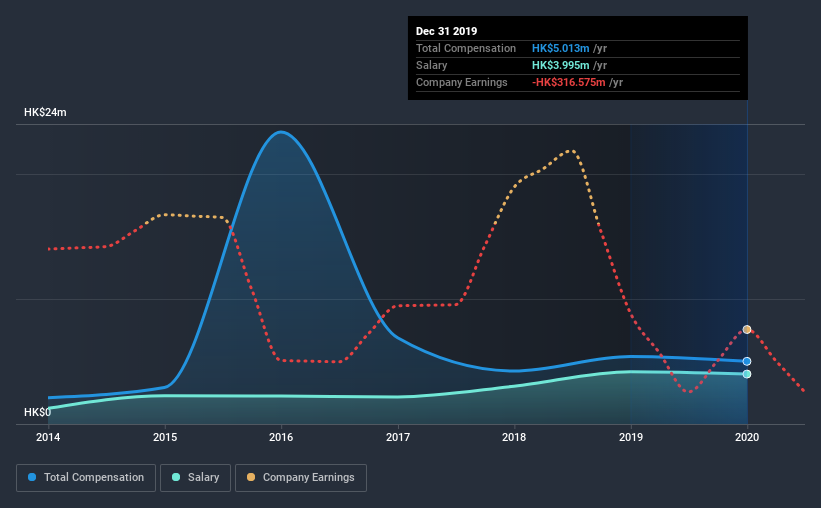Image resolution: width=821 pixels, height=508 pixels.
Task: Click the 2019 x-axis label
Action: 631,437
